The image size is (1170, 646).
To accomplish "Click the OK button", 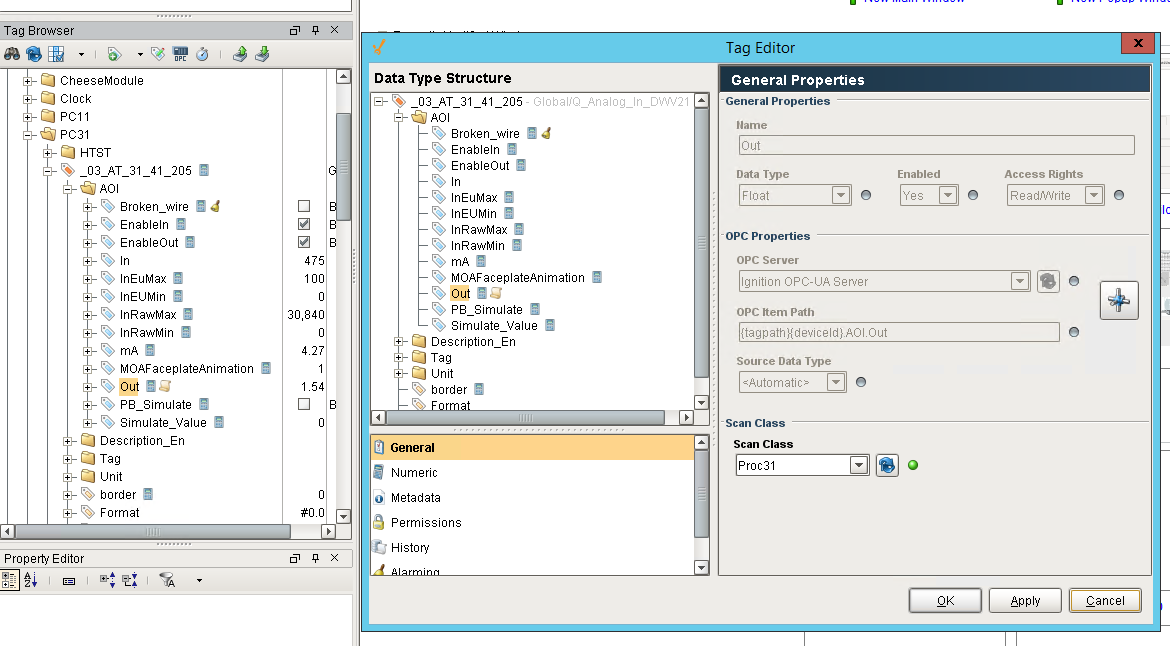I will click(945, 600).
